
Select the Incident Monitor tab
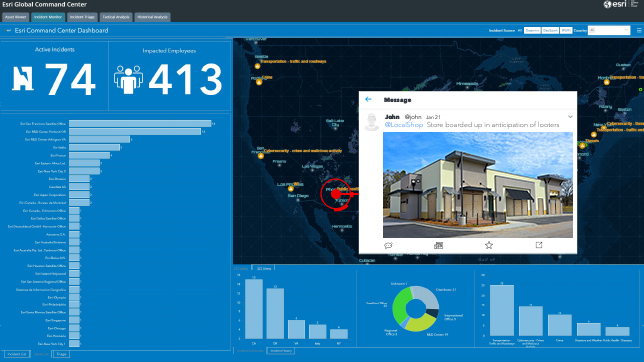48,17
